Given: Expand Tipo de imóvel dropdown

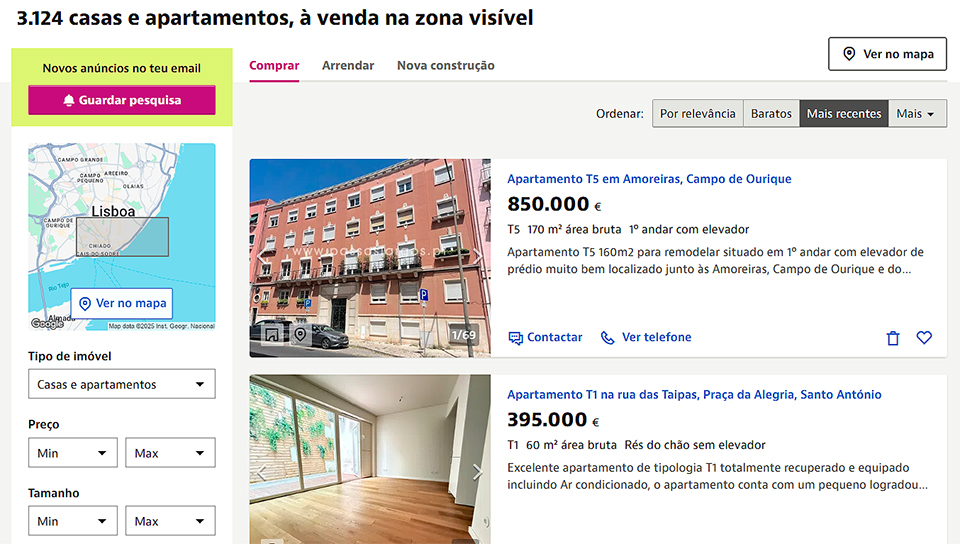Looking at the screenshot, I should click(x=122, y=384).
